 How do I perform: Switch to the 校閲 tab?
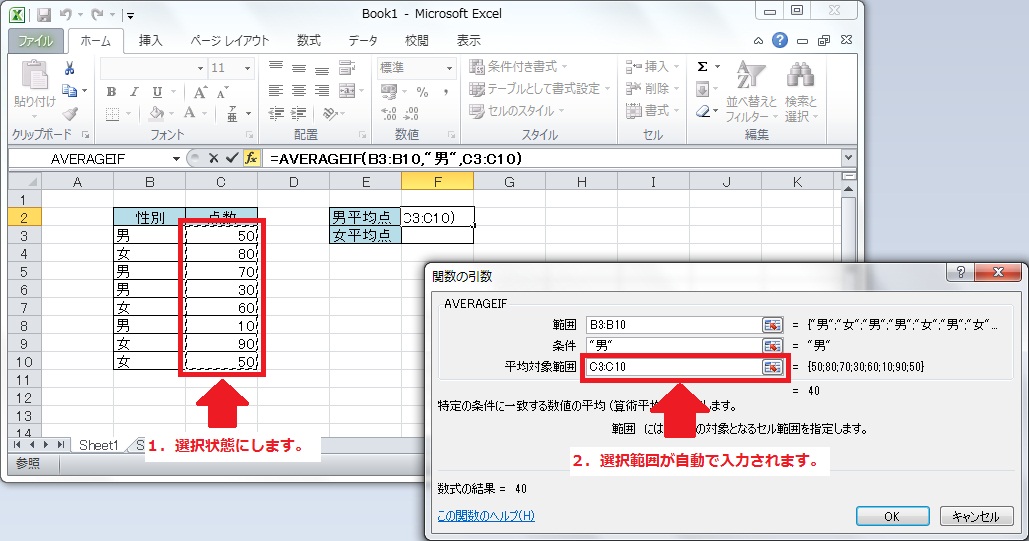coord(417,41)
